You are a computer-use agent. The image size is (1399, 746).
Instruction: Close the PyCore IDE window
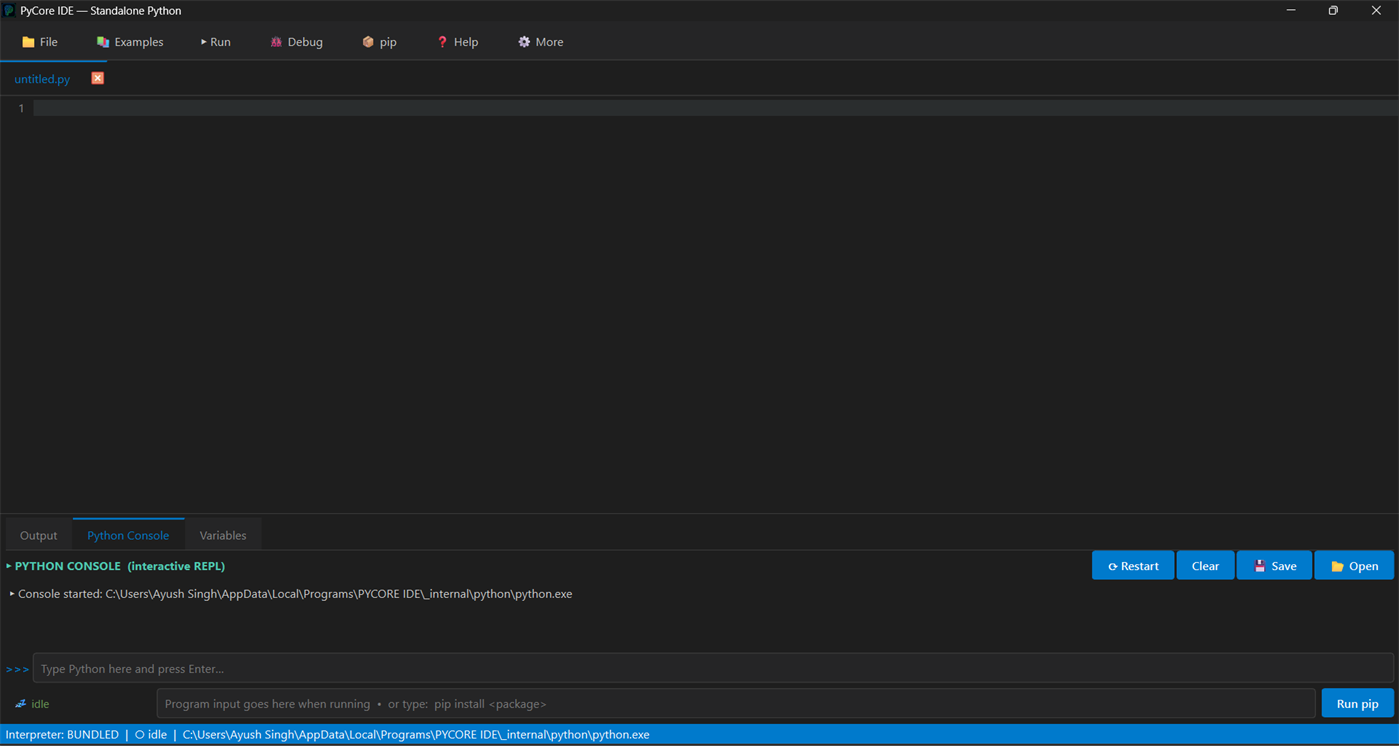[1376, 11]
